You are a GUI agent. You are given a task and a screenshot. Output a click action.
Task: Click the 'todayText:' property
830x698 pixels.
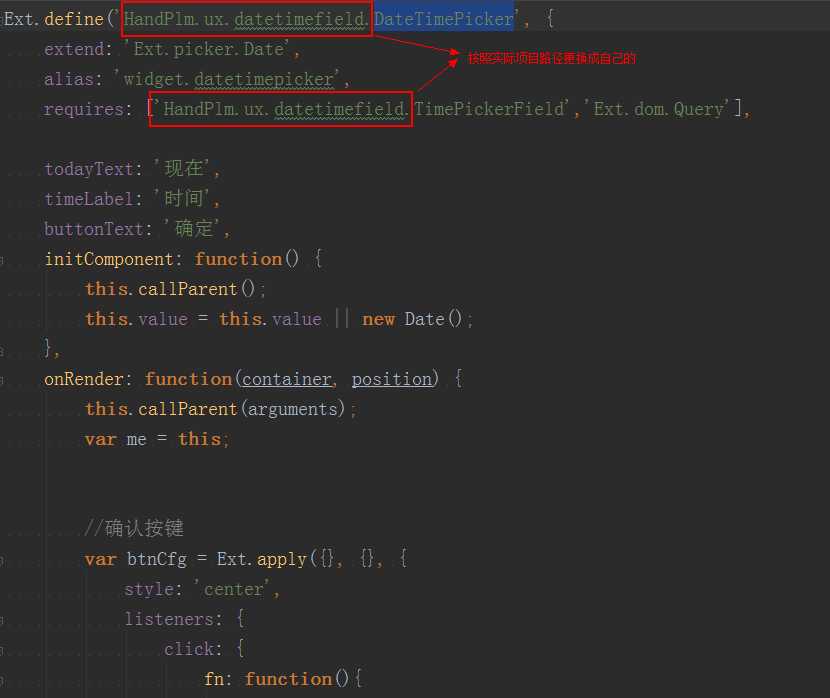(x=93, y=169)
